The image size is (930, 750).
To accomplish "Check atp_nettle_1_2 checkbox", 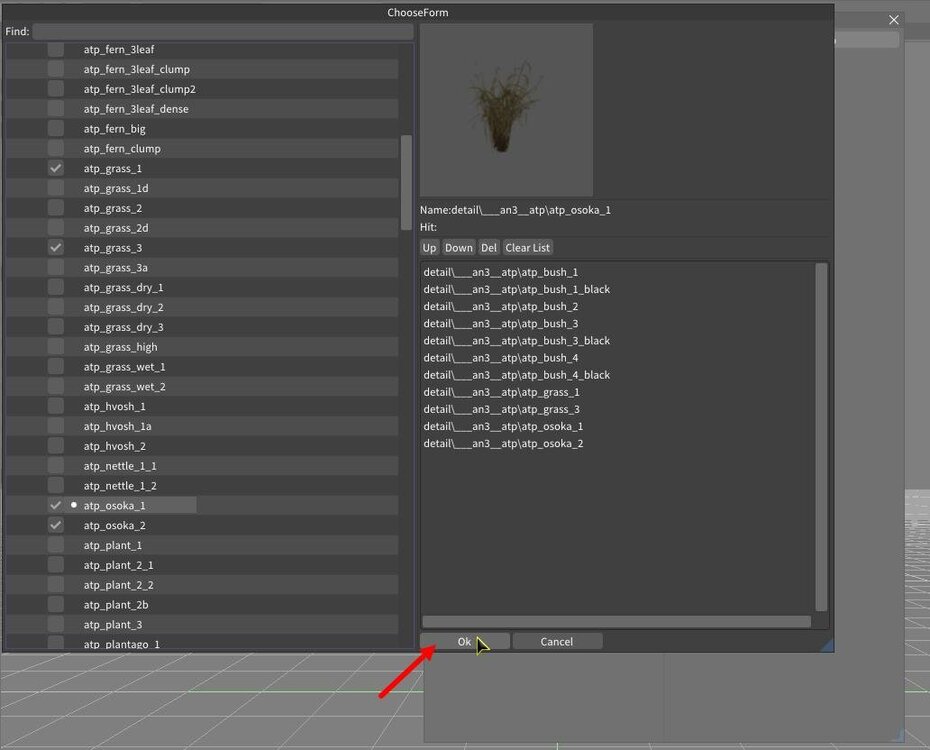I will coord(56,486).
